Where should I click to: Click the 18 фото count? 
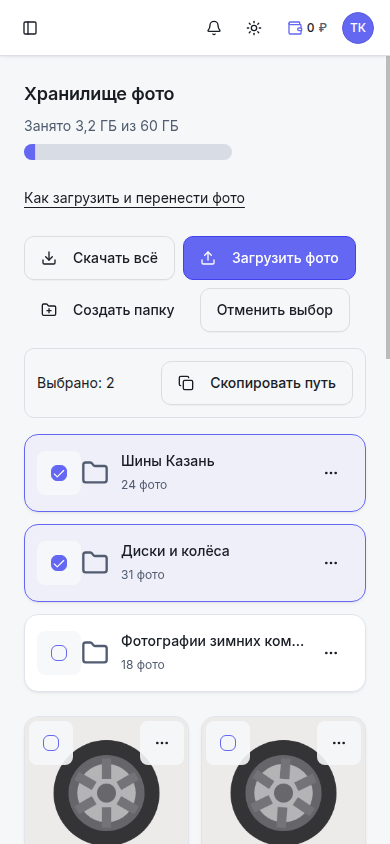coord(143,665)
